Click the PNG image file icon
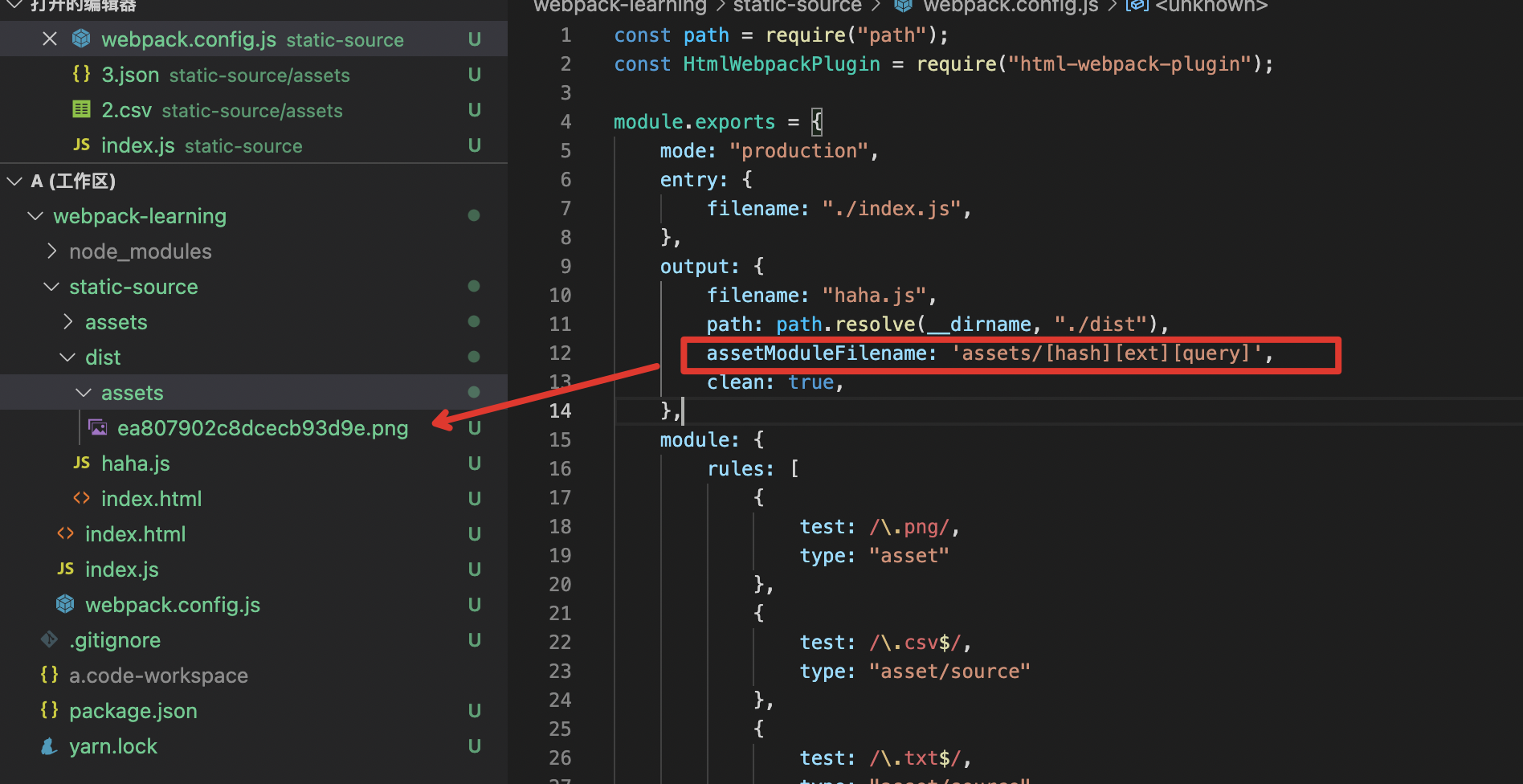 [97, 427]
